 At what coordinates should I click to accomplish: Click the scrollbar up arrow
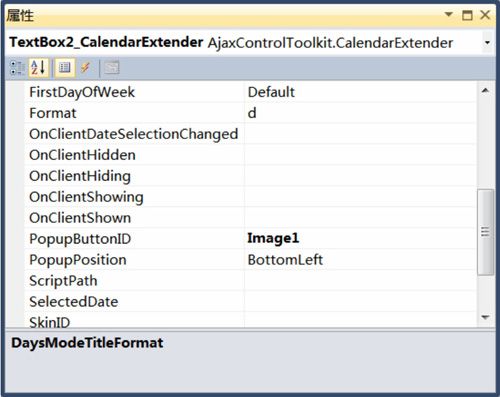click(485, 90)
